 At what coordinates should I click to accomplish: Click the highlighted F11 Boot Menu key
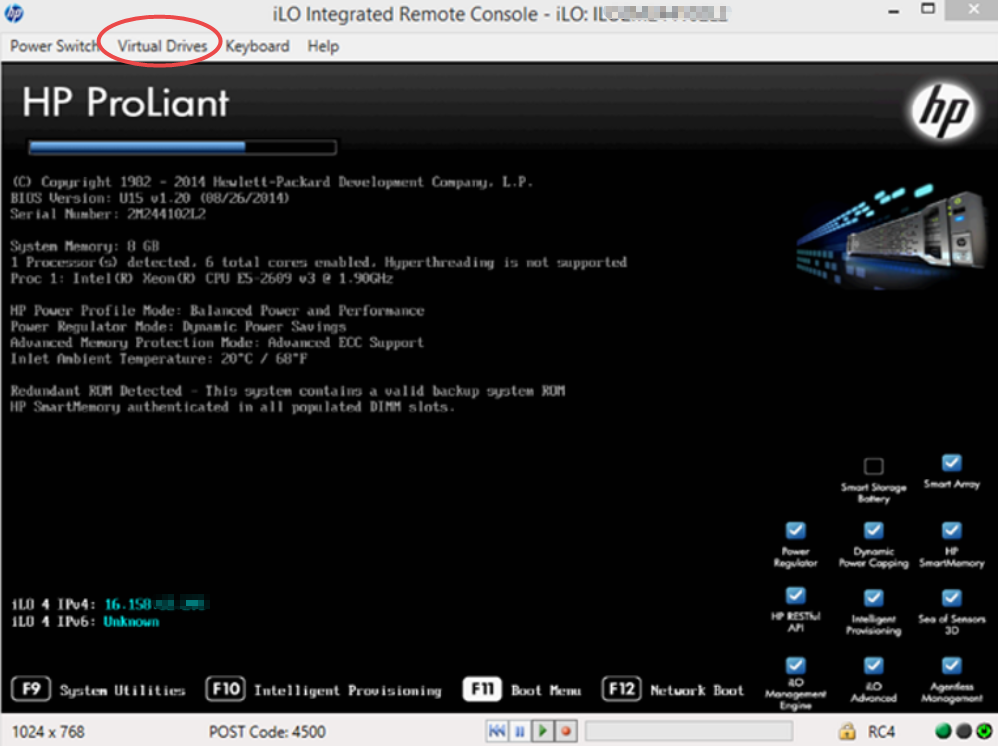[x=482, y=689]
